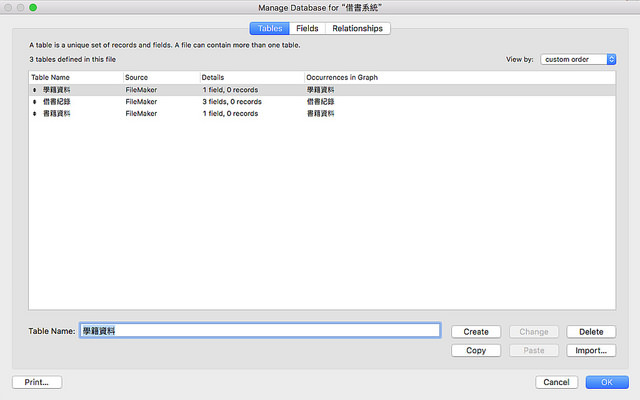This screenshot has width=640, height=400.
Task: Click the FileMaker source cell of 借書紀錄
Action: coord(141,102)
